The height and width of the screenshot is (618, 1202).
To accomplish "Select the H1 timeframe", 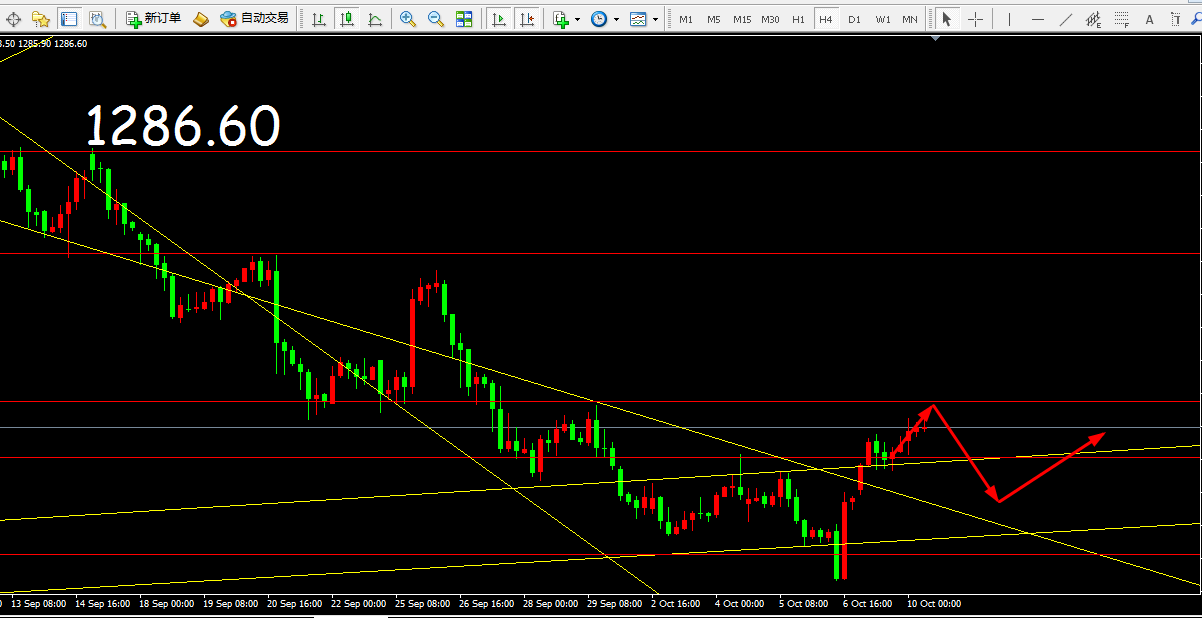I will [798, 19].
